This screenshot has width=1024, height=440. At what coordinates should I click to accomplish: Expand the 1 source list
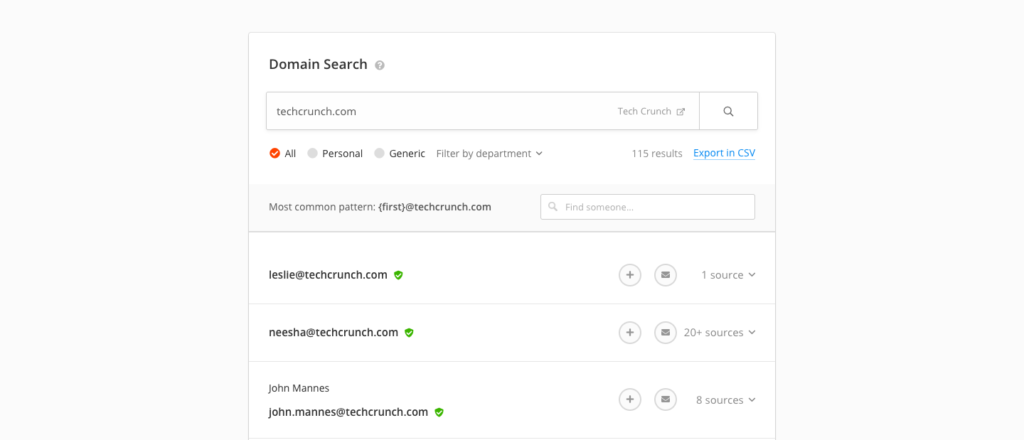pos(728,275)
